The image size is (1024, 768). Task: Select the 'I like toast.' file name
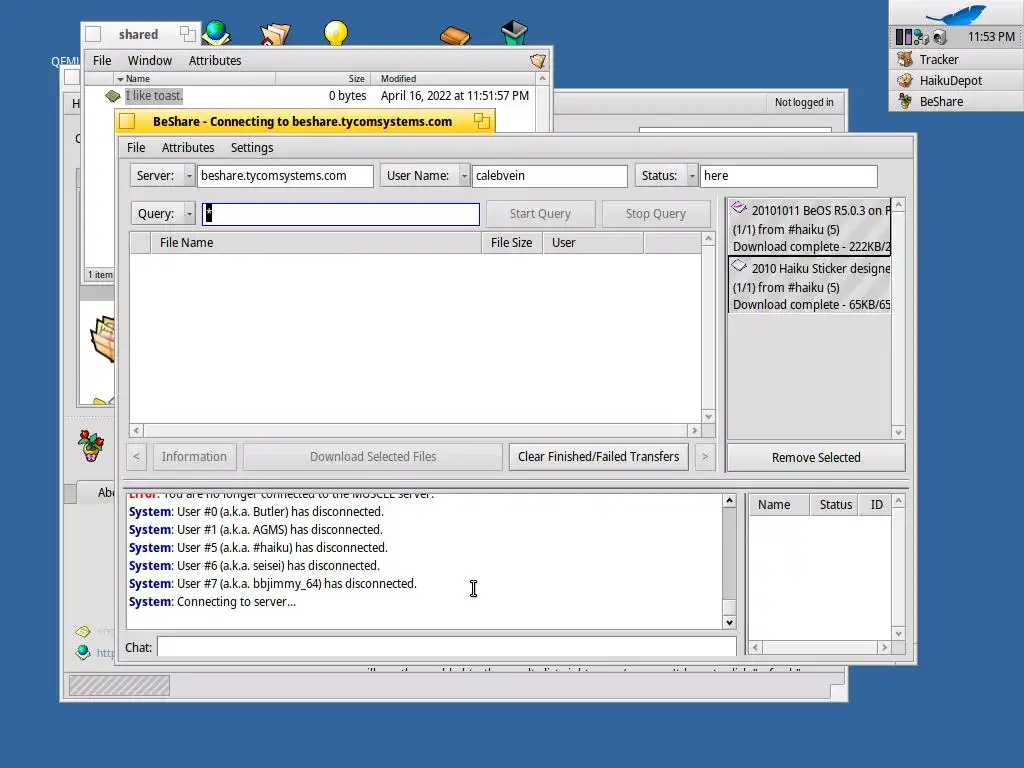point(154,95)
